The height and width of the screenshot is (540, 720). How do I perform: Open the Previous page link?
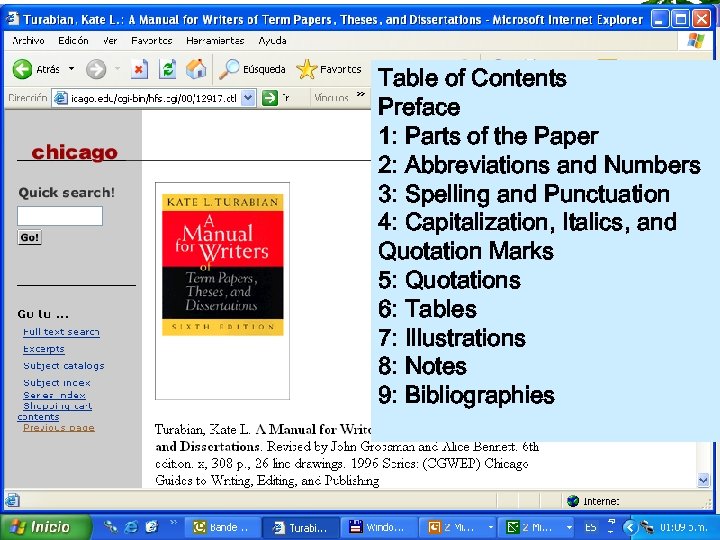tap(58, 428)
